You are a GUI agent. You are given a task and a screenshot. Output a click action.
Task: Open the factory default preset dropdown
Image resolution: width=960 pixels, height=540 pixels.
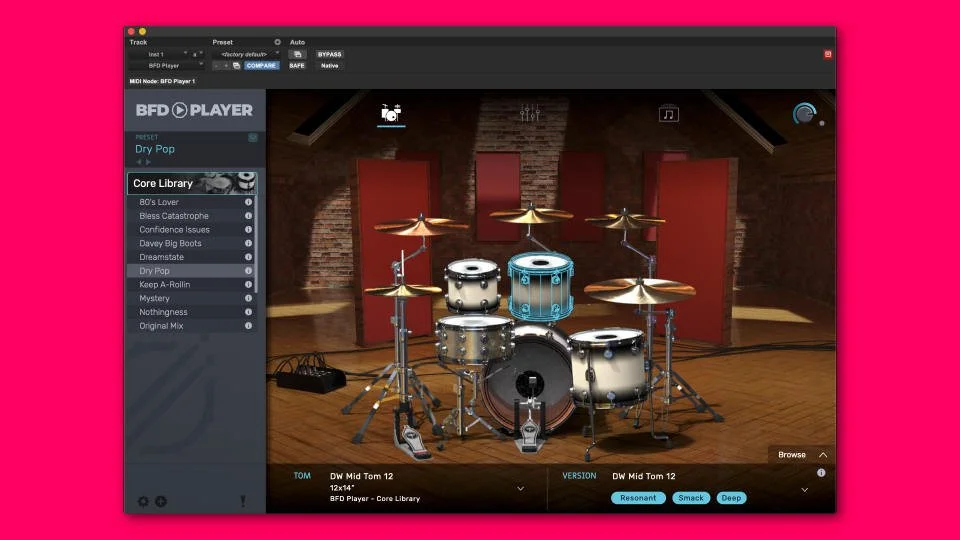coord(246,54)
